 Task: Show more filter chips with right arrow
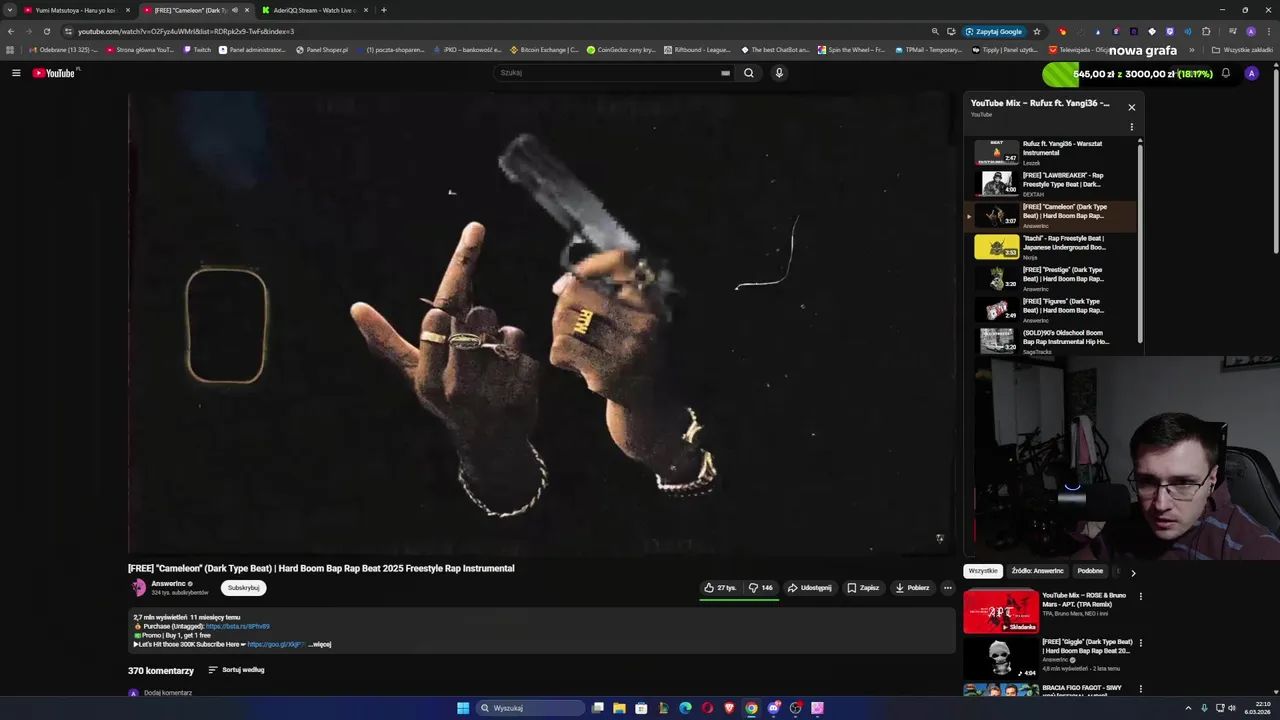point(1133,573)
